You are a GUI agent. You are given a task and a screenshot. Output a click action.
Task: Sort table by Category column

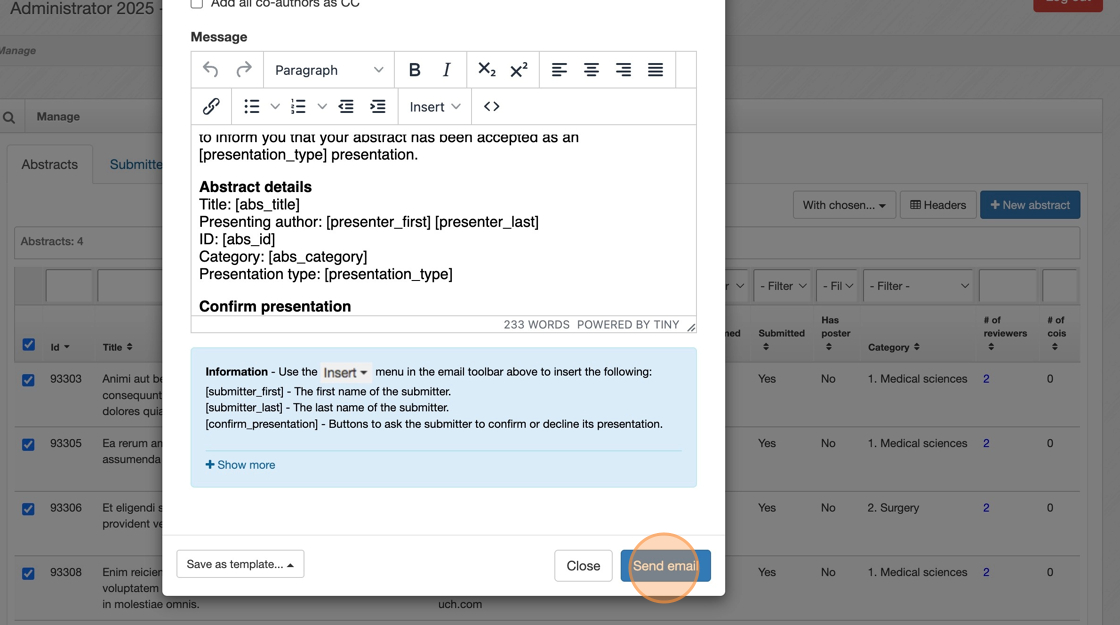click(916, 347)
